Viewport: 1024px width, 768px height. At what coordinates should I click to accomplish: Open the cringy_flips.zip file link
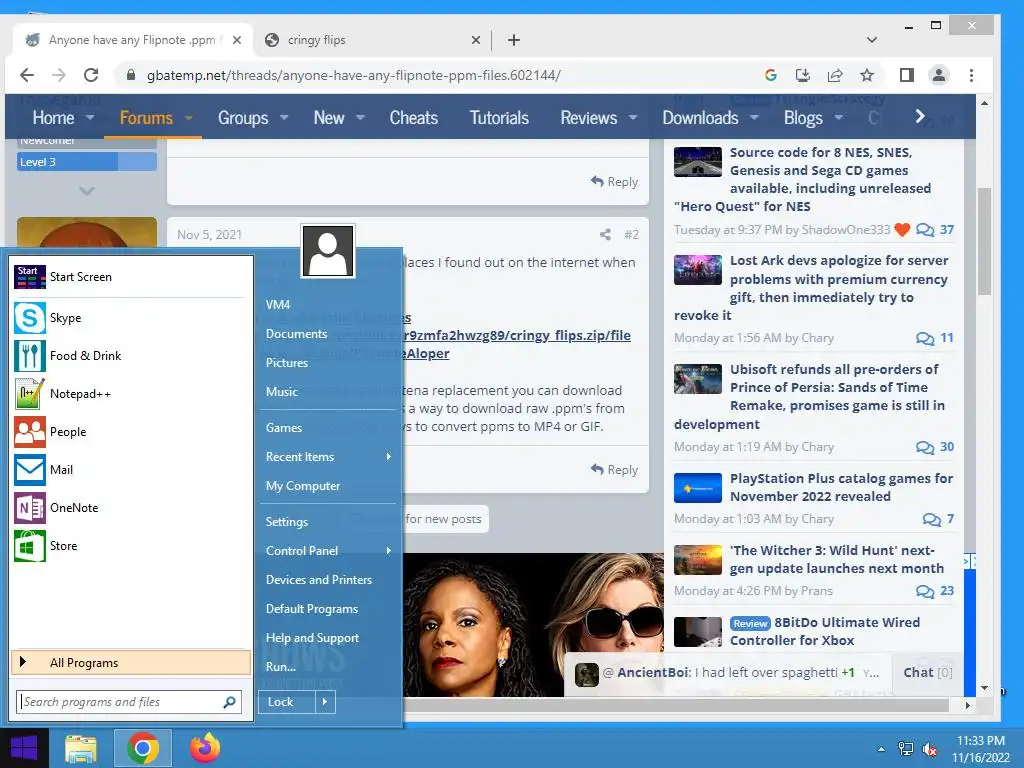(517, 336)
